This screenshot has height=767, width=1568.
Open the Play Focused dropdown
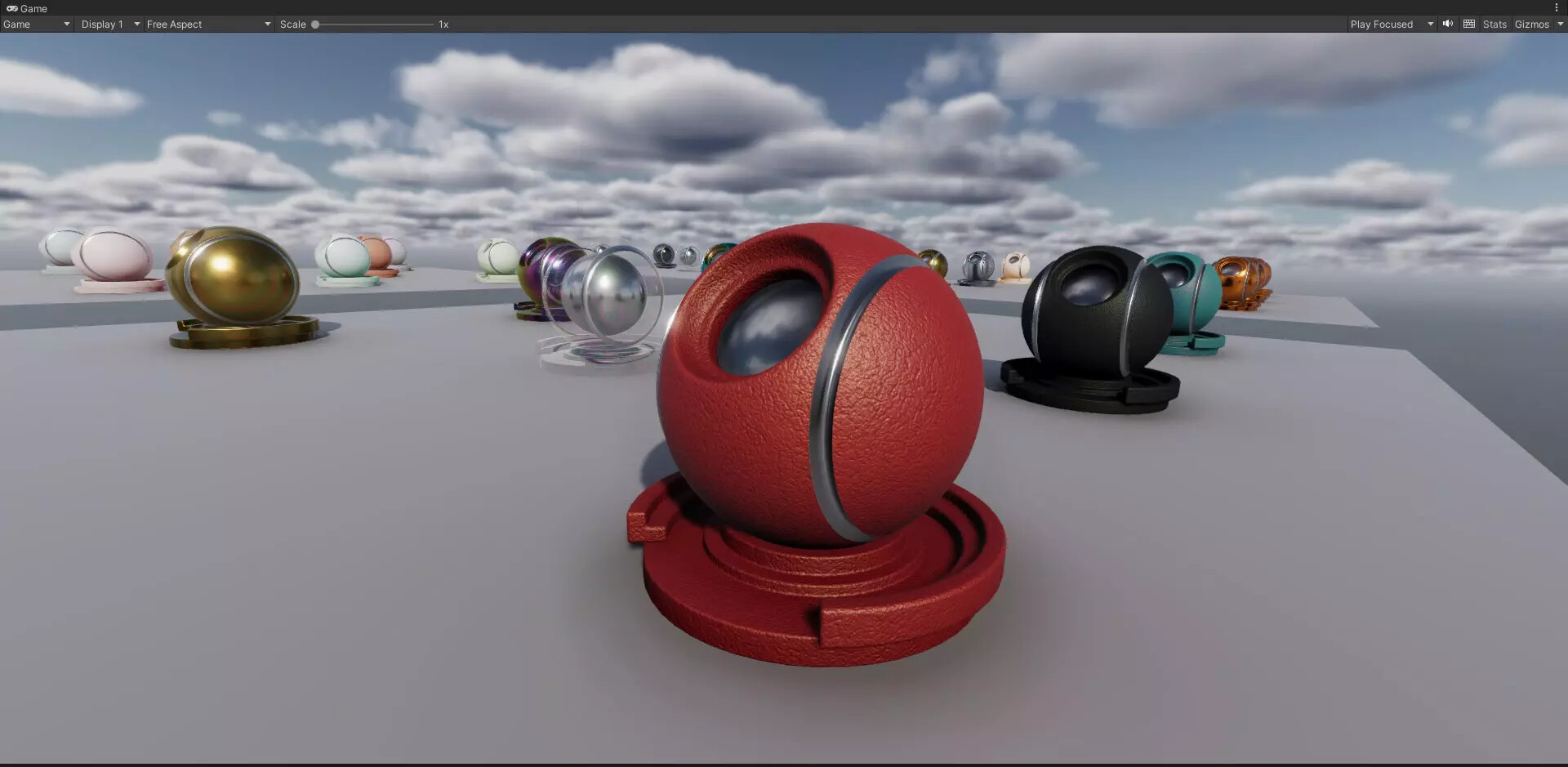pyautogui.click(x=1392, y=25)
